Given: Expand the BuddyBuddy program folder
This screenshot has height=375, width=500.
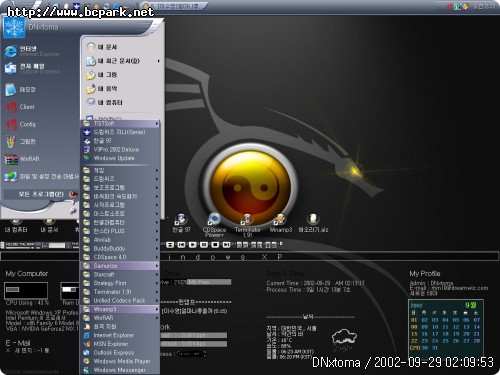Looking at the screenshot, I should point(120,248).
